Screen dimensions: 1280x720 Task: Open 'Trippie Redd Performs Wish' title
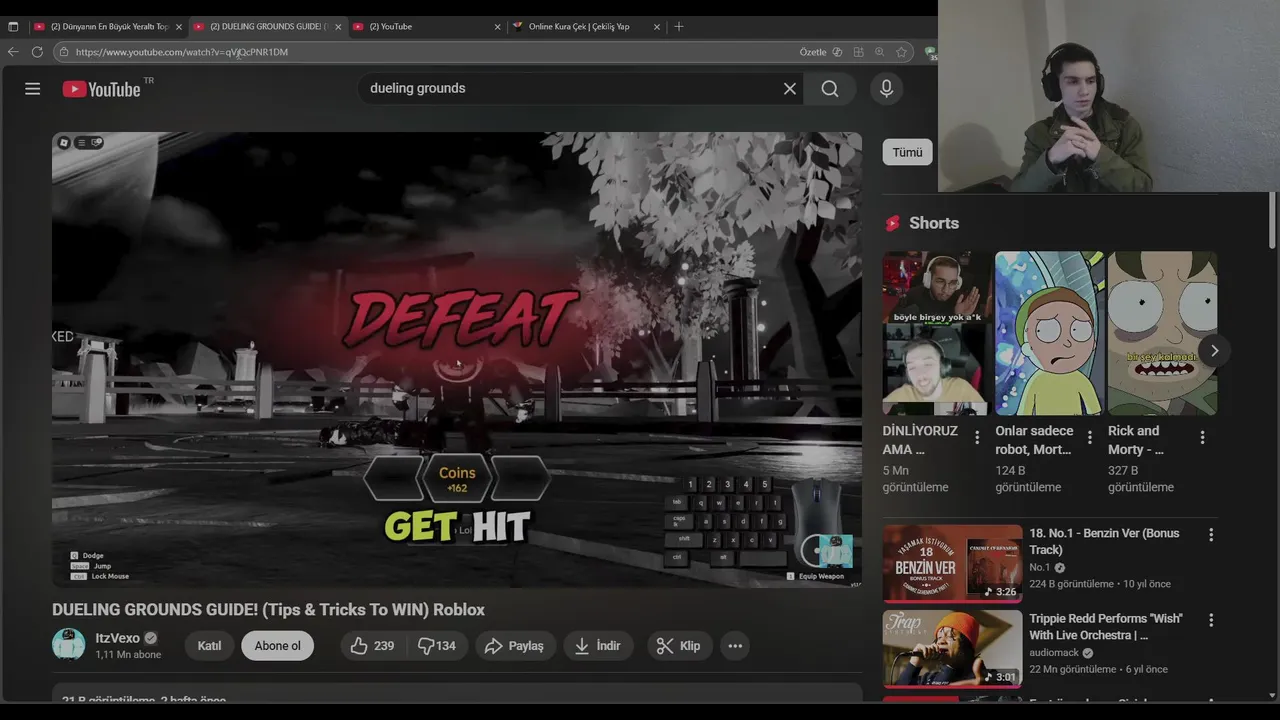pos(1105,627)
